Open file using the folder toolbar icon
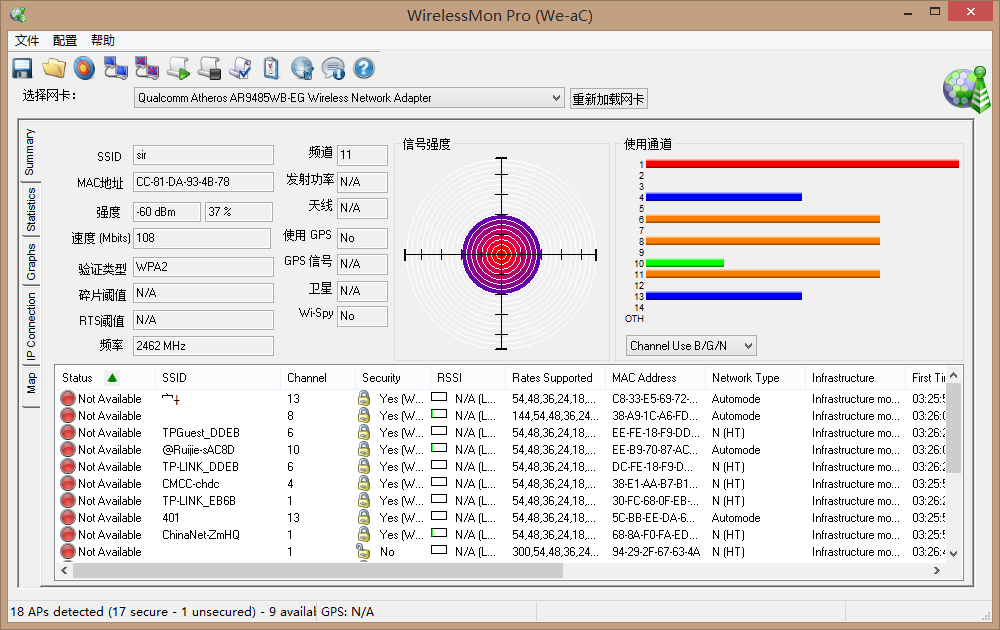The image size is (1000, 630). click(53, 68)
